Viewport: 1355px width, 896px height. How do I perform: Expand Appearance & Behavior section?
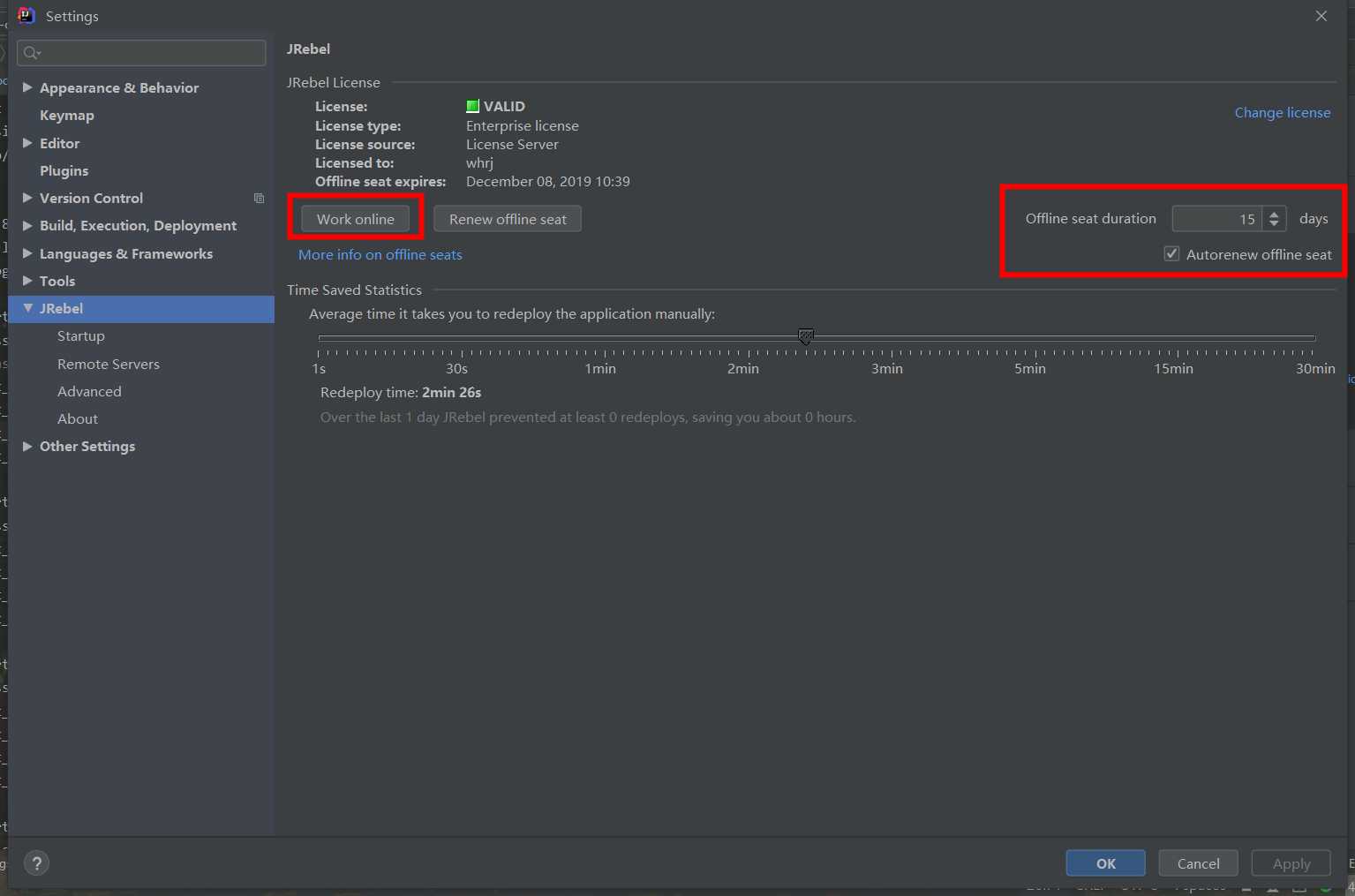pos(27,87)
